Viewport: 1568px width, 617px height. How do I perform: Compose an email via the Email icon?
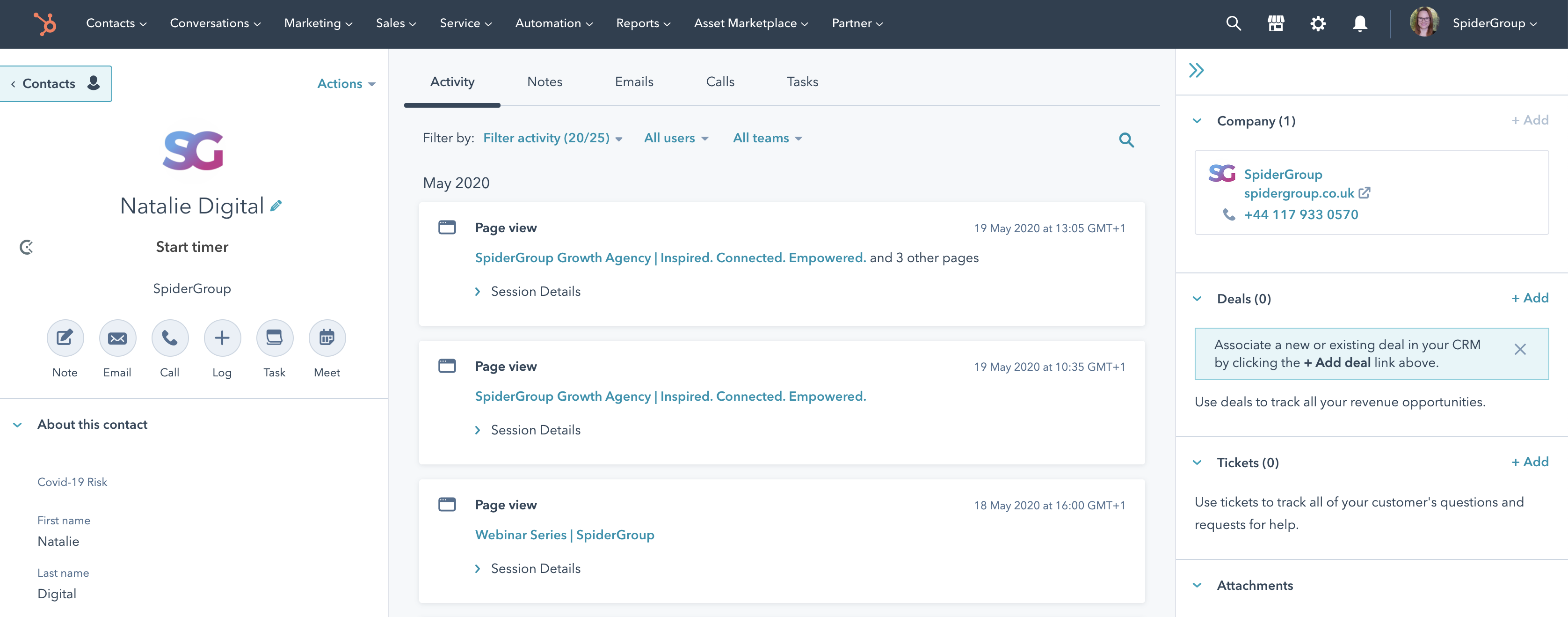point(117,338)
